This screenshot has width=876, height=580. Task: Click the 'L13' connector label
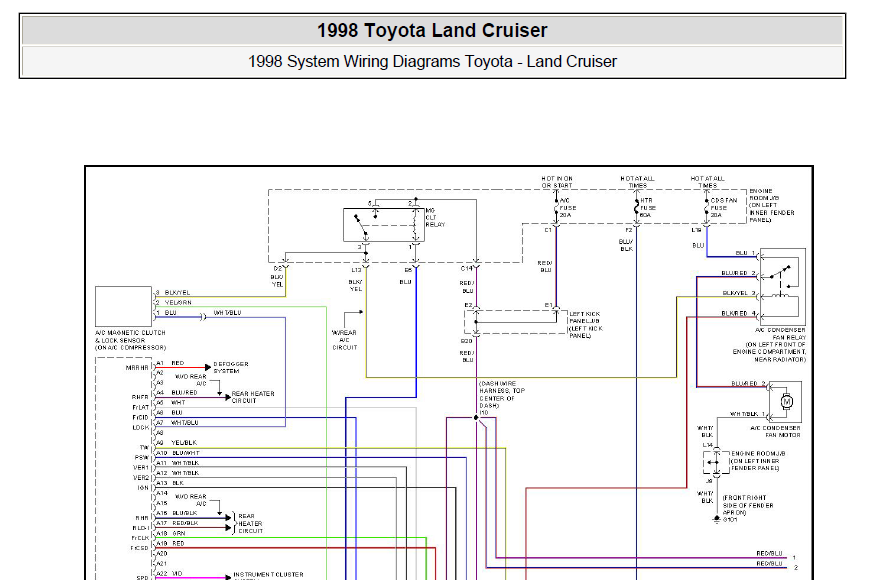point(356,270)
